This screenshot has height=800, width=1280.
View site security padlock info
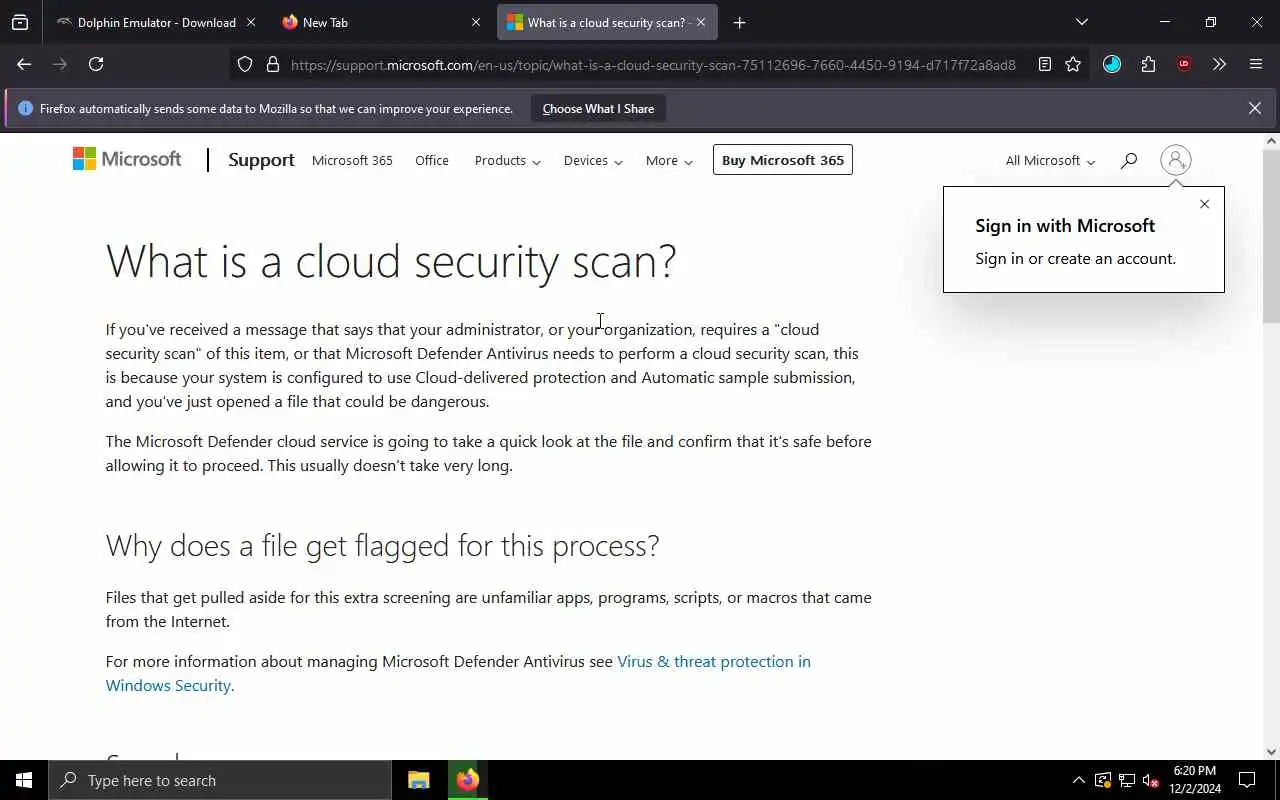tap(272, 64)
